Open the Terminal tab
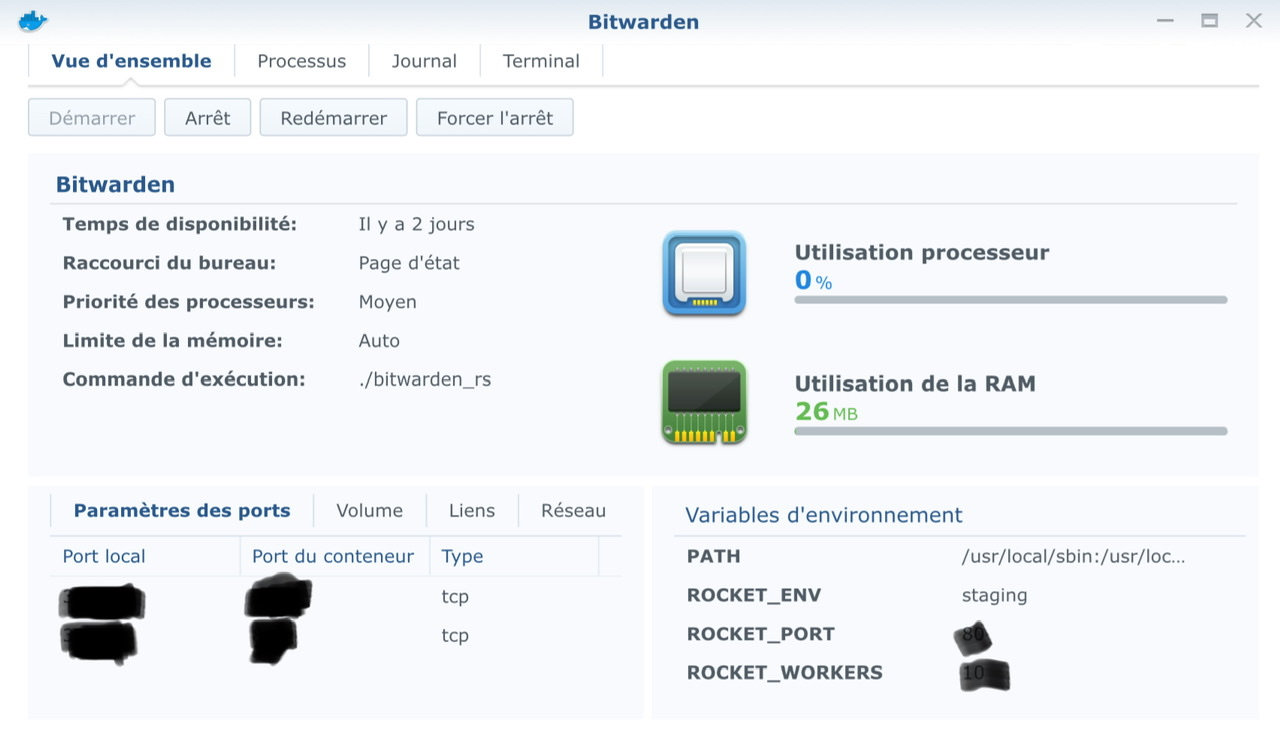Screen dimensions: 1280x740 541,61
